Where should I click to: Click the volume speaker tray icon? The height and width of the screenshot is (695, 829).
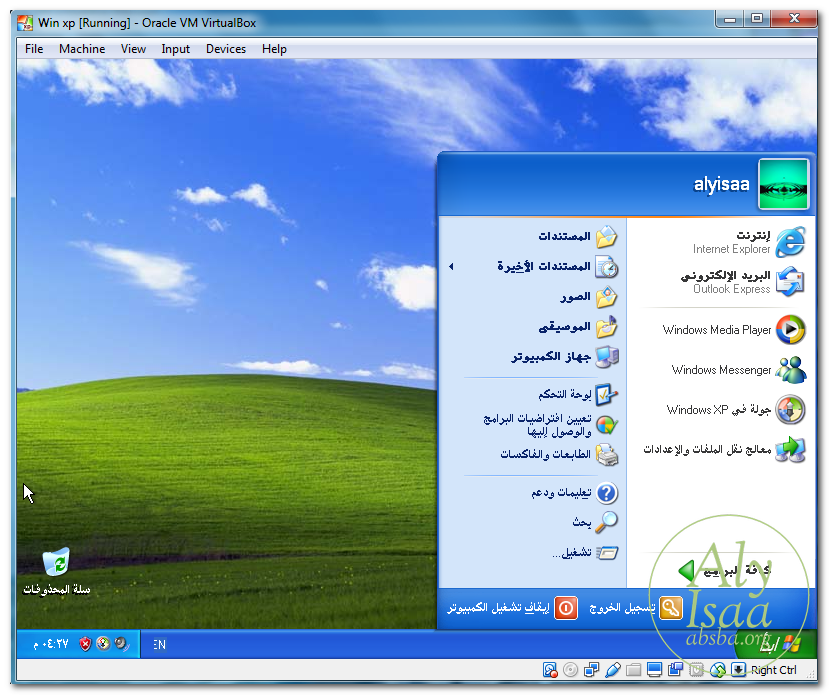(121, 644)
